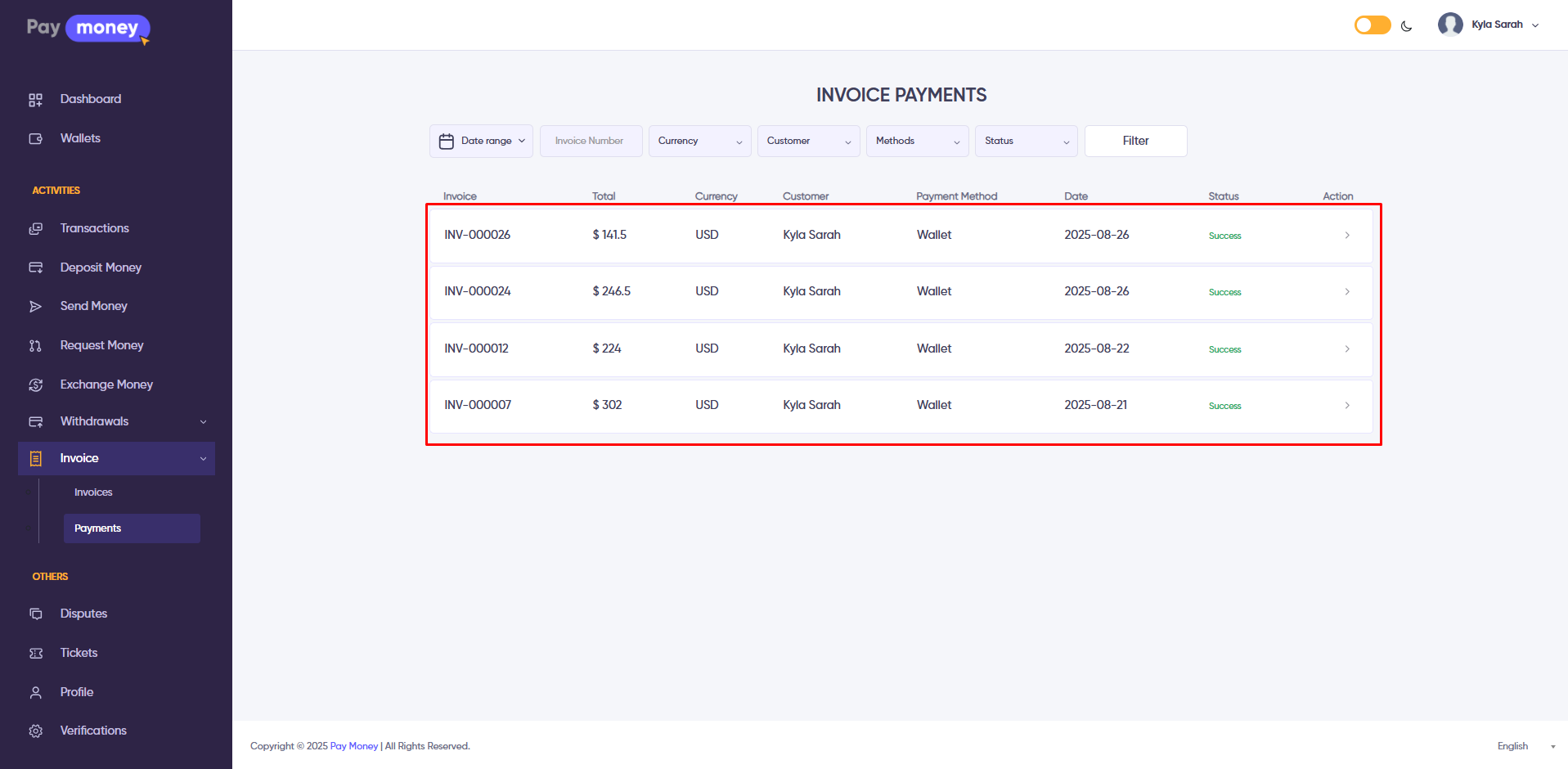
Task: Click the Disputes icon in sidebar
Action: click(x=35, y=614)
